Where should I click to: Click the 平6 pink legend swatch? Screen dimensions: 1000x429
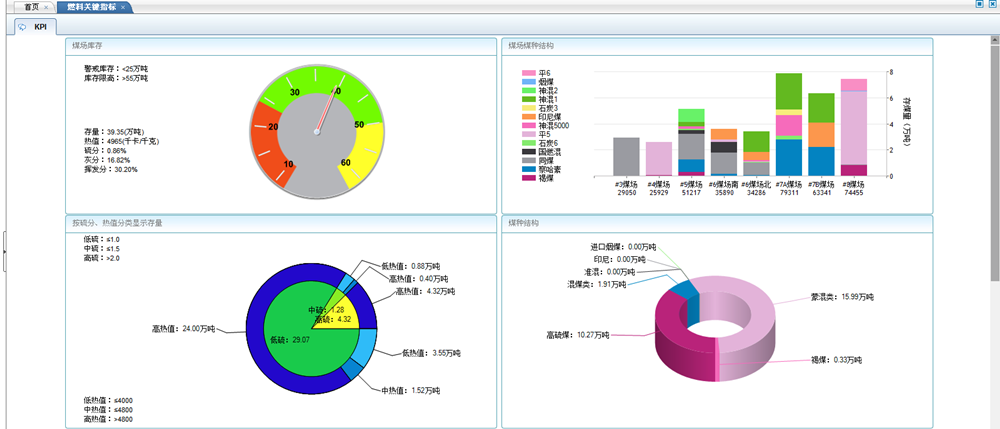[x=529, y=73]
